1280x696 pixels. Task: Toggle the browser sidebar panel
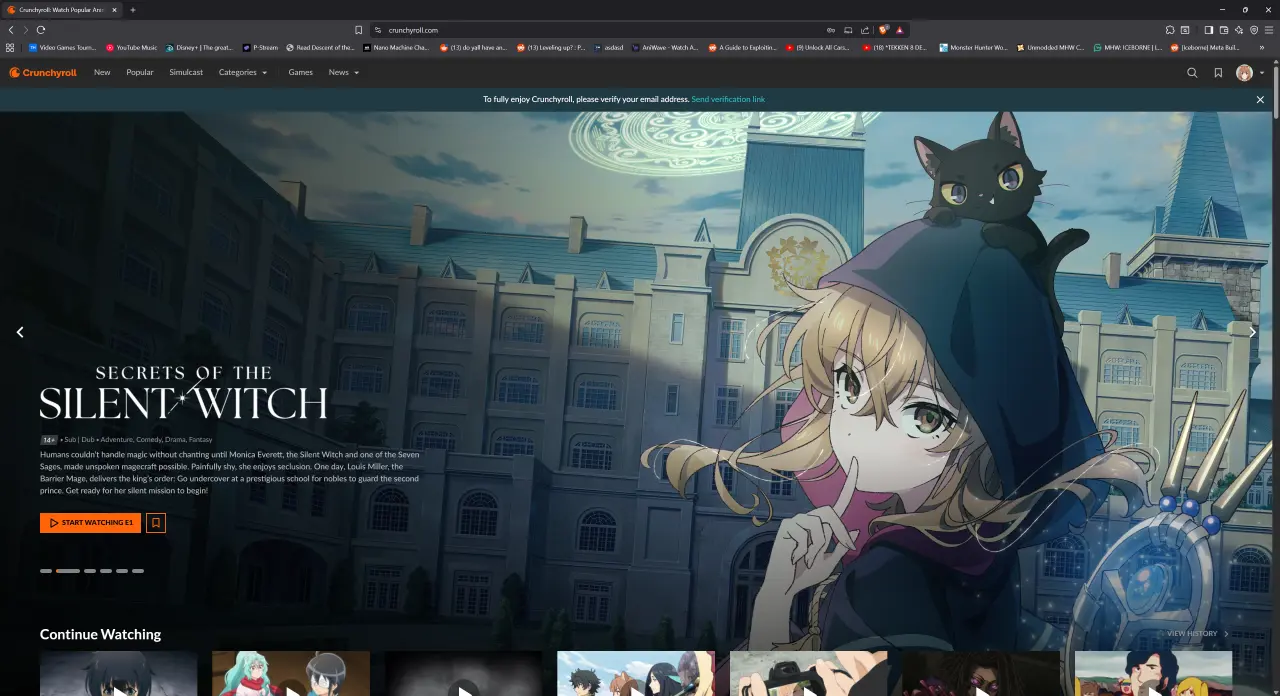click(x=1208, y=30)
